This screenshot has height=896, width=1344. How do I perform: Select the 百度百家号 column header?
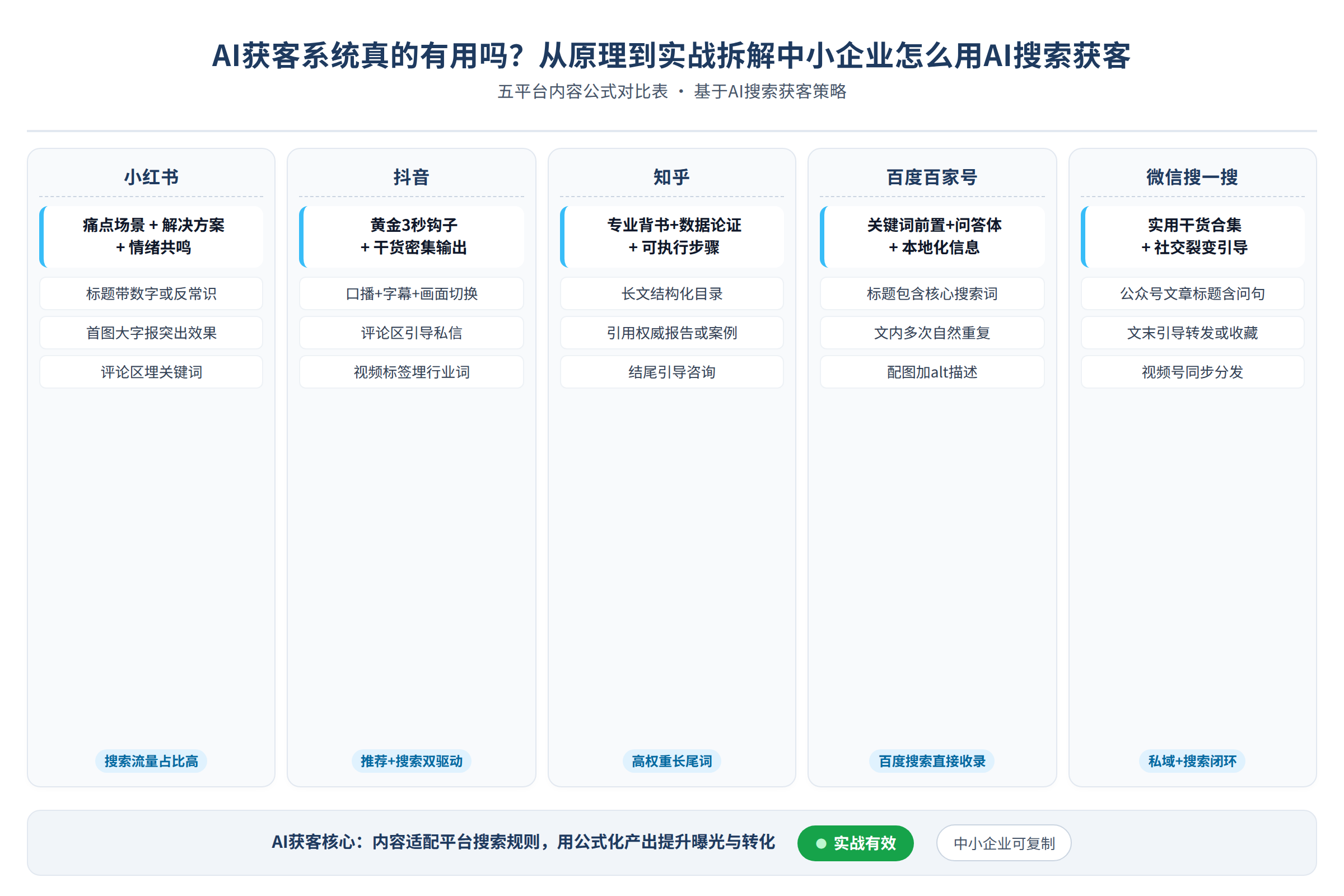[x=932, y=177]
